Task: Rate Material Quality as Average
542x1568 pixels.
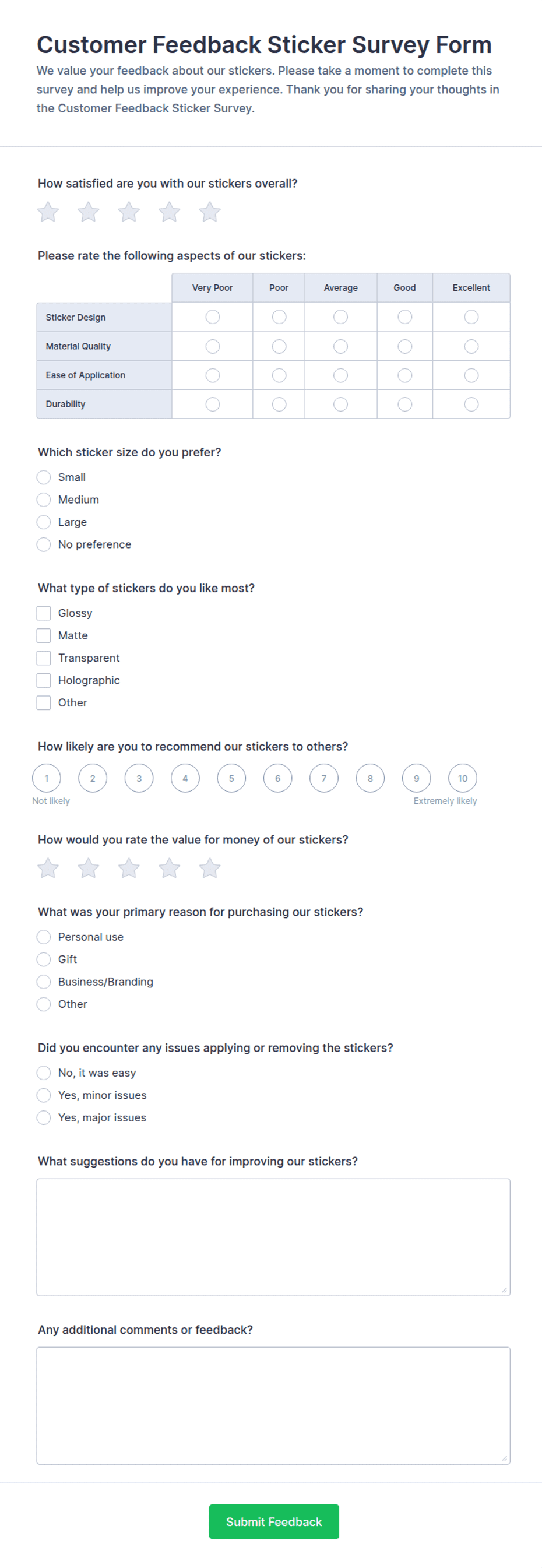Action: tap(341, 346)
